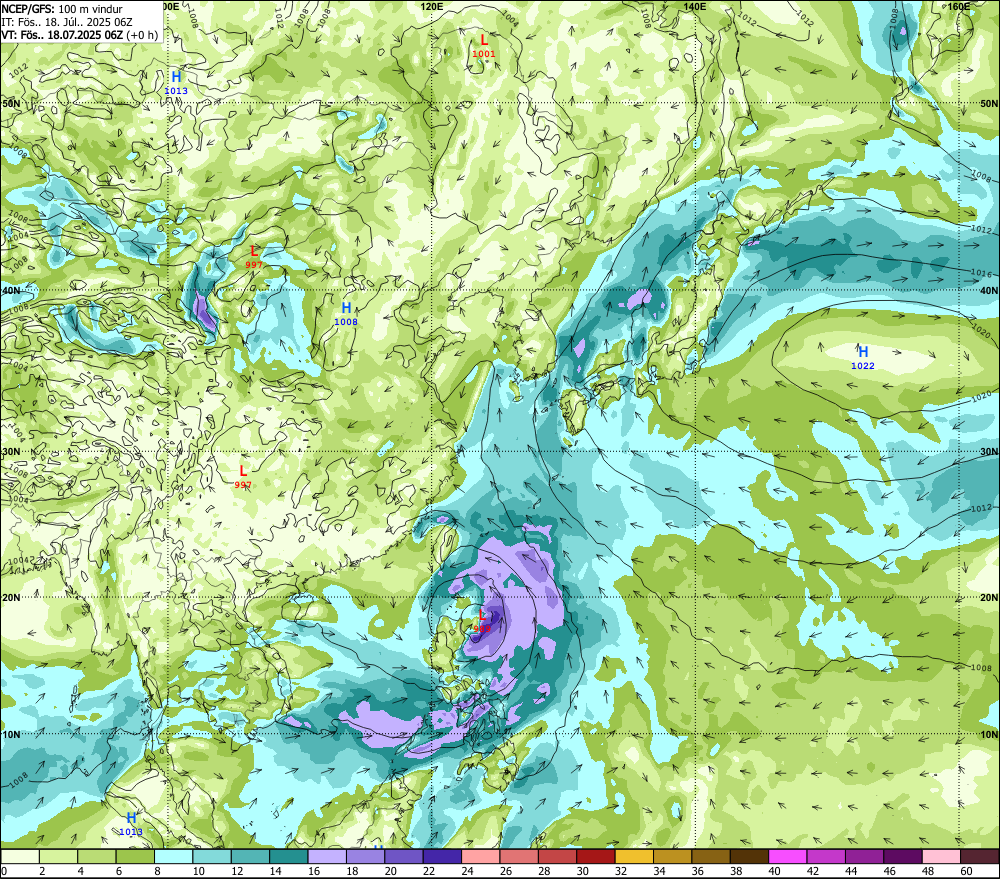Pick the ochre swatch between 34 and 36
The height and width of the screenshot is (879, 1000).
[672, 856]
